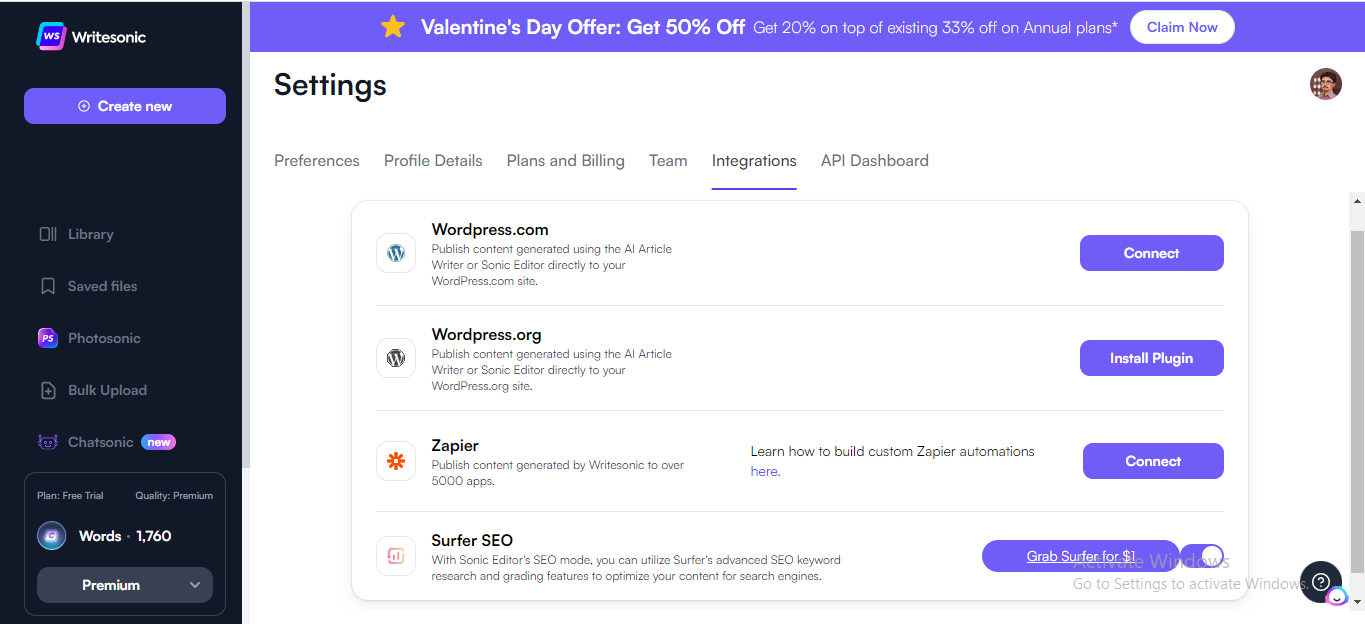This screenshot has width=1365, height=624.
Task: Click the Surfer SEO title text
Action: click(x=472, y=541)
